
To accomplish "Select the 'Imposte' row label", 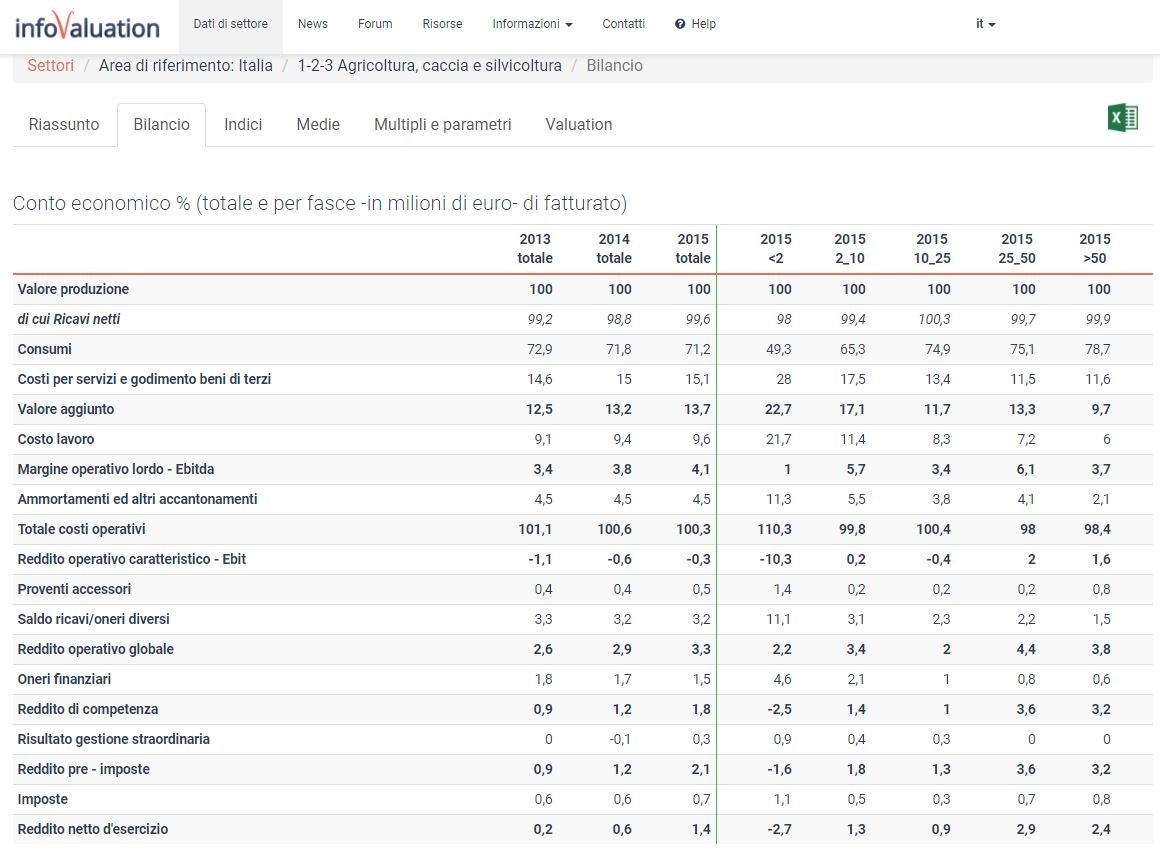I will 42,799.
